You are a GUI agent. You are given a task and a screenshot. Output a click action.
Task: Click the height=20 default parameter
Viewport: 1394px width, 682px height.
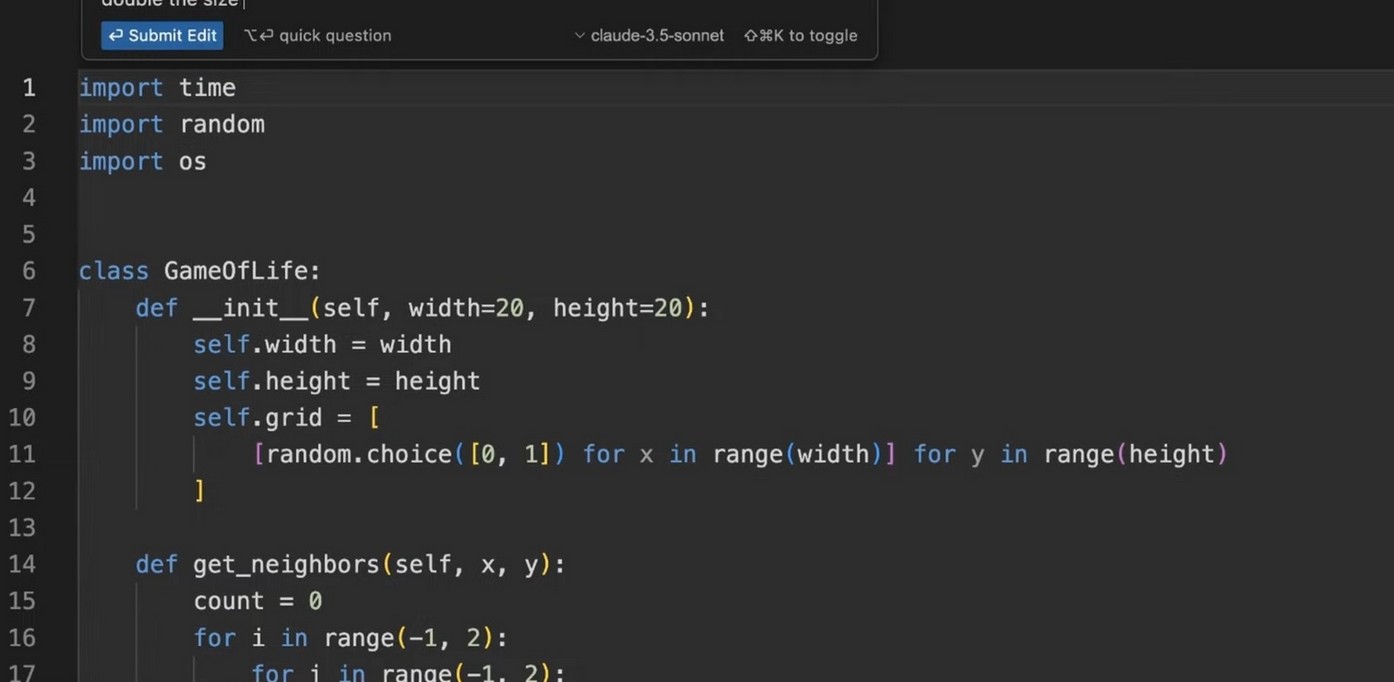tap(617, 308)
